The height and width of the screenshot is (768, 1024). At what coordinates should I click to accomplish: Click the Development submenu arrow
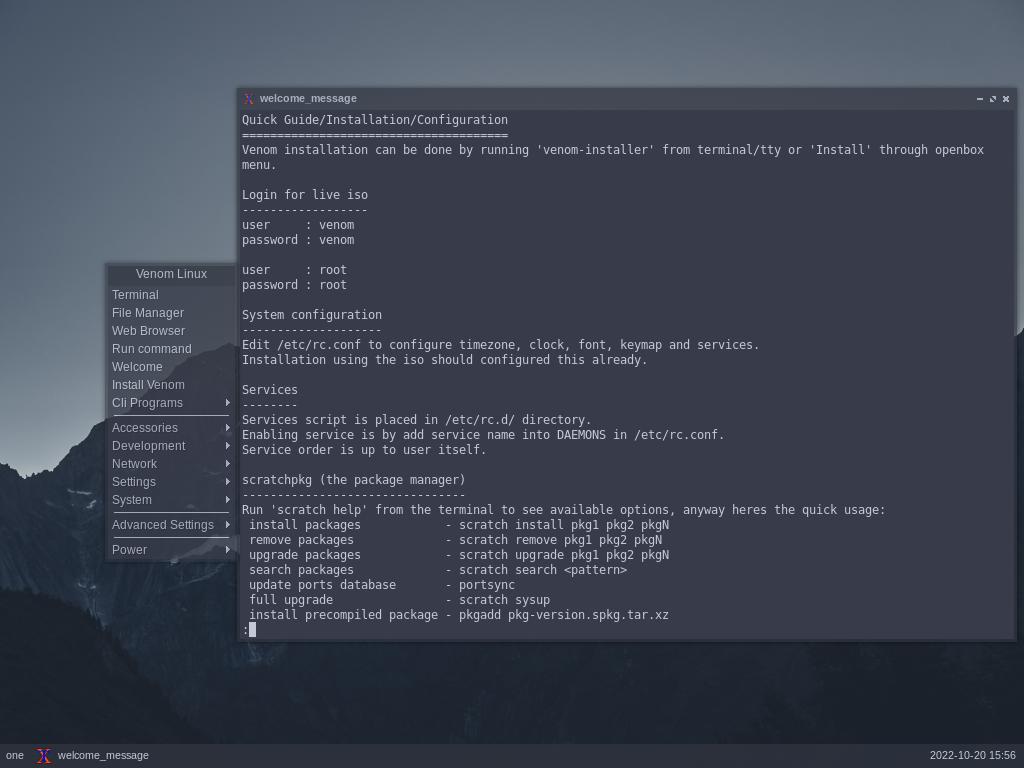click(227, 445)
